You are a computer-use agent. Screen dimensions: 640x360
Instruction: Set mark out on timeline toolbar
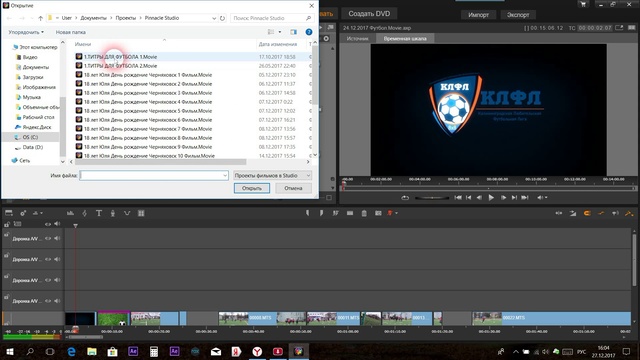[x=321, y=213]
